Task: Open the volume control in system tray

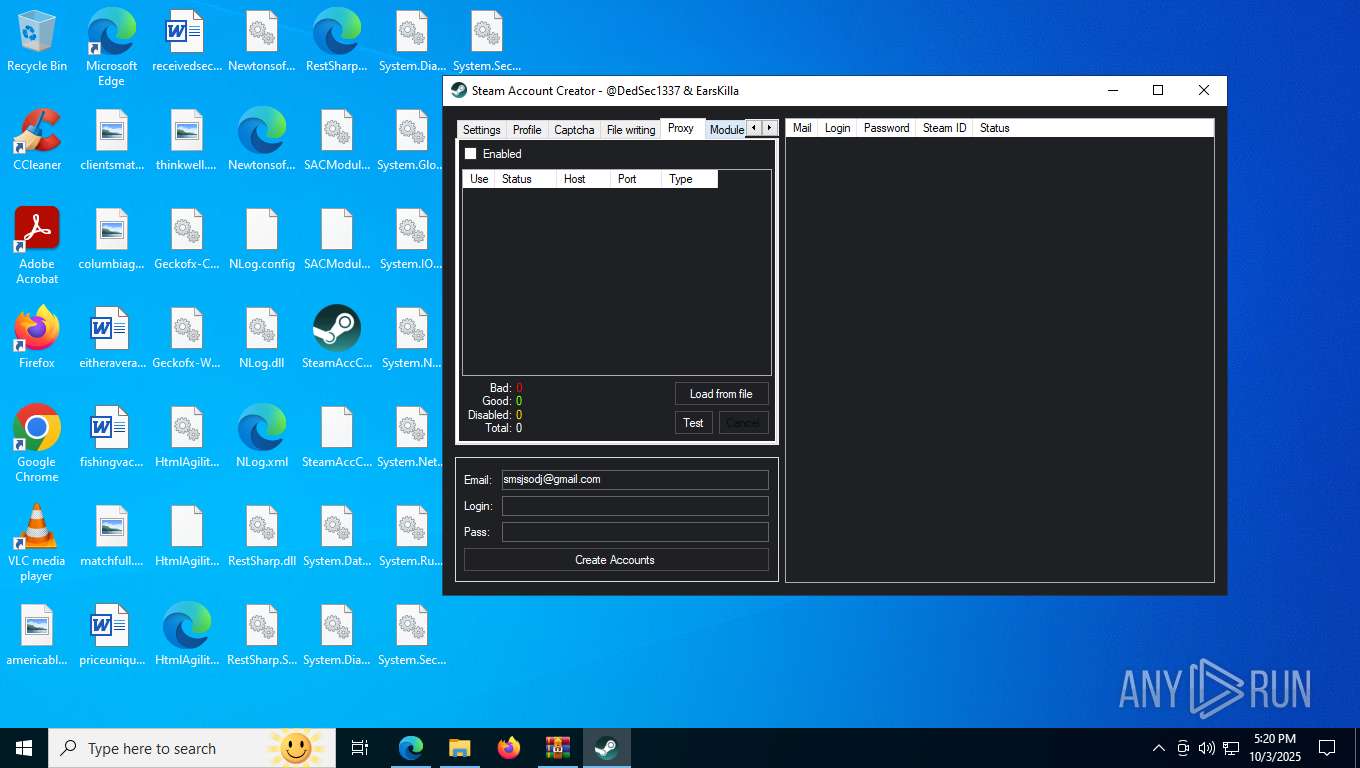Action: click(x=1206, y=748)
